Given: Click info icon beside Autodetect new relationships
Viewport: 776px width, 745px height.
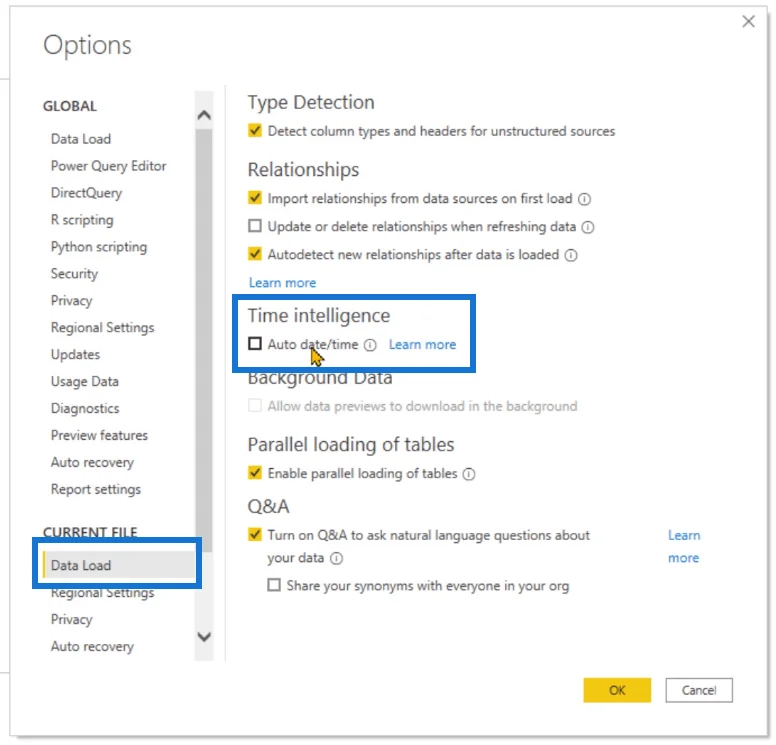Looking at the screenshot, I should 571,255.
